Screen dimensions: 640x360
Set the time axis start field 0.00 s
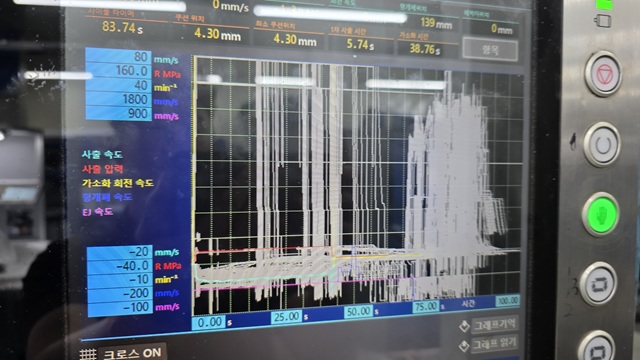208,322
